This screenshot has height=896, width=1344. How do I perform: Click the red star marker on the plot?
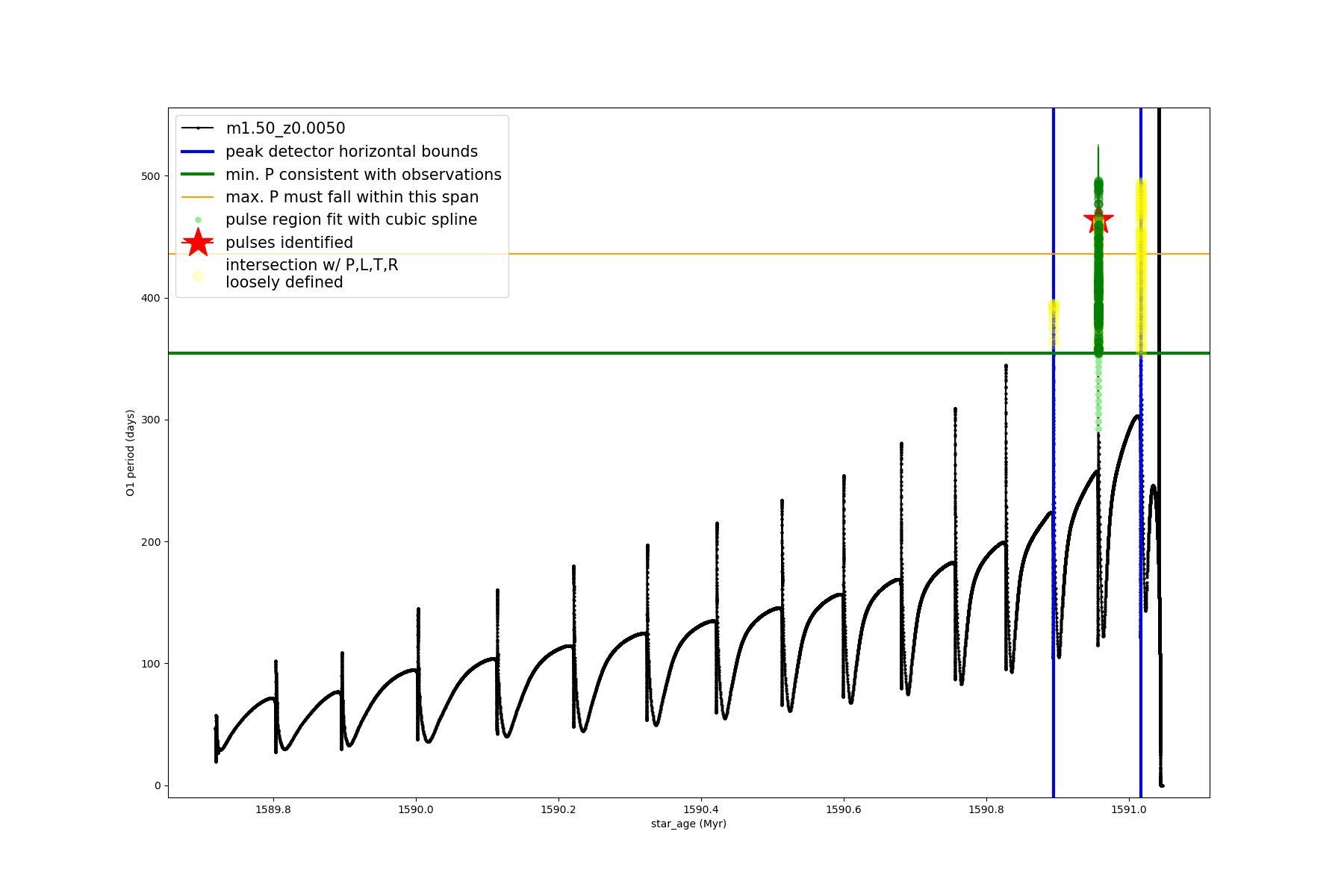(1098, 220)
